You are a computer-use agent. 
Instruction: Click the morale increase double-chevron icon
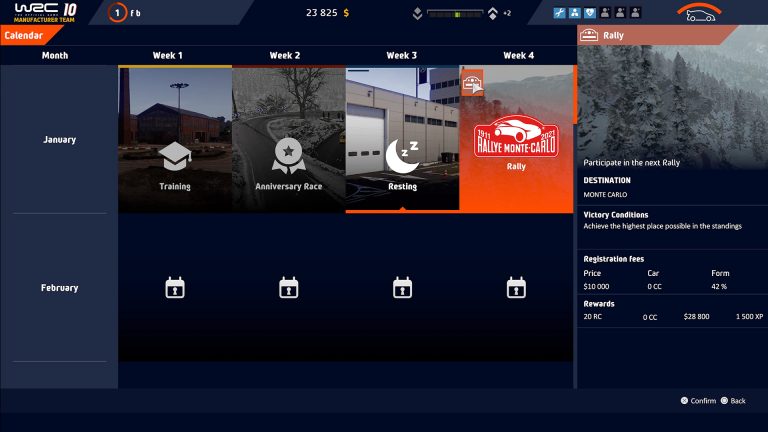tap(493, 14)
